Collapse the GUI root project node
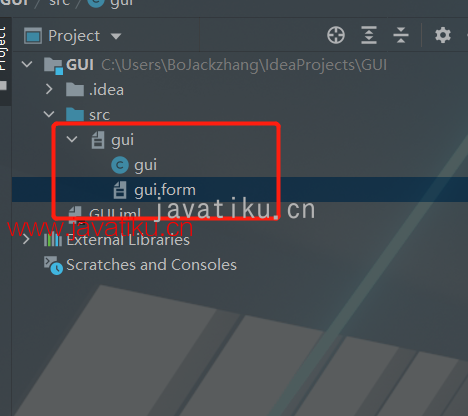 27,64
